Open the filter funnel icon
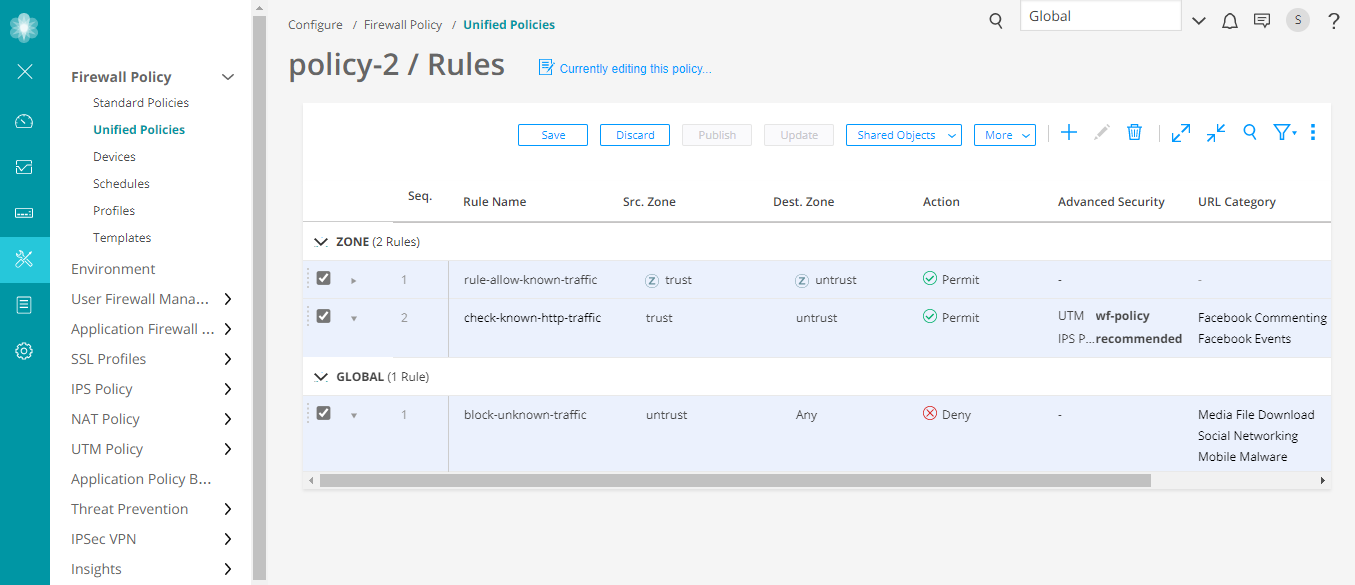 tap(1284, 133)
